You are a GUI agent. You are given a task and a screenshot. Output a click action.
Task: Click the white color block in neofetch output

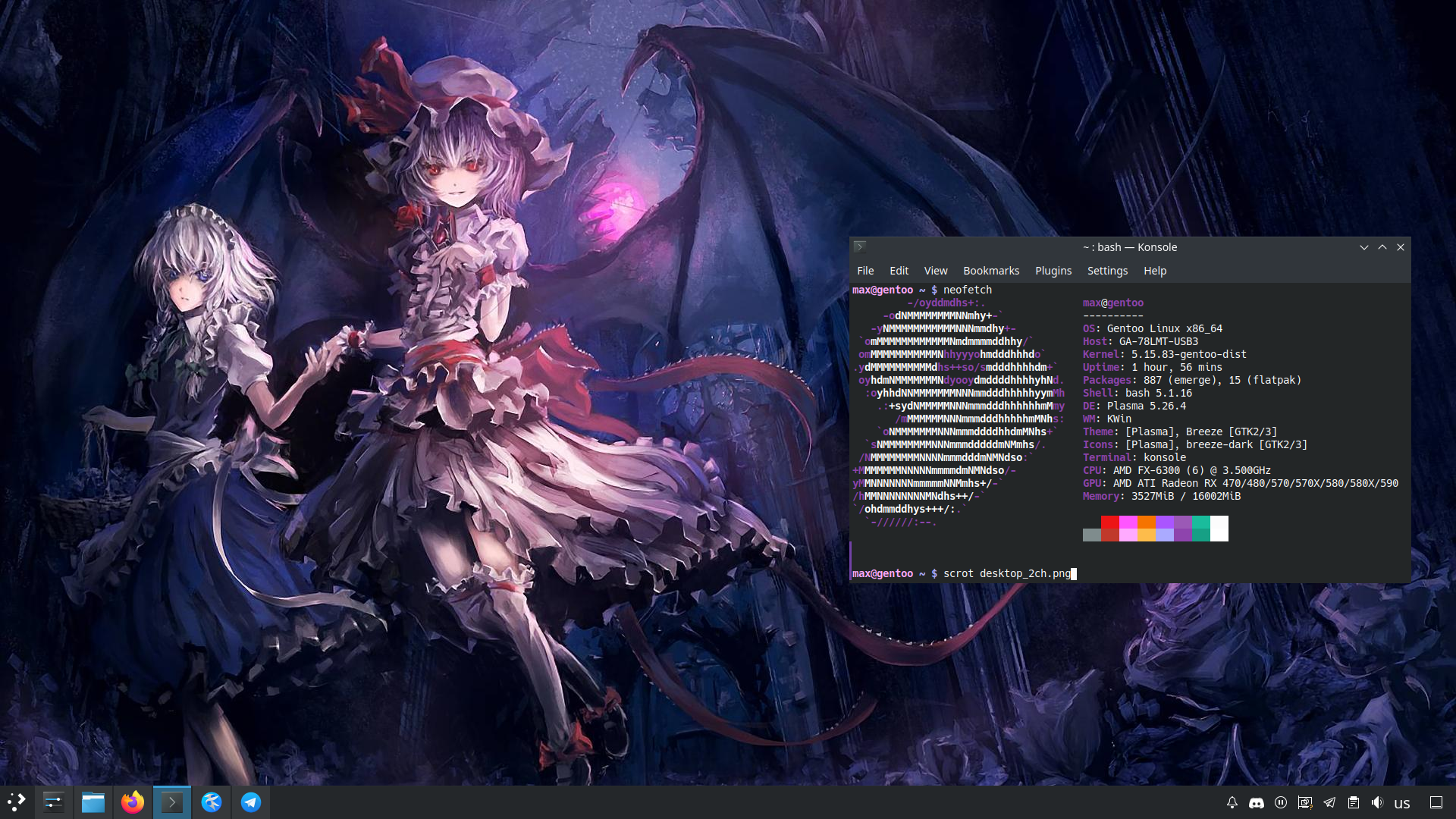pyautogui.click(x=1219, y=529)
